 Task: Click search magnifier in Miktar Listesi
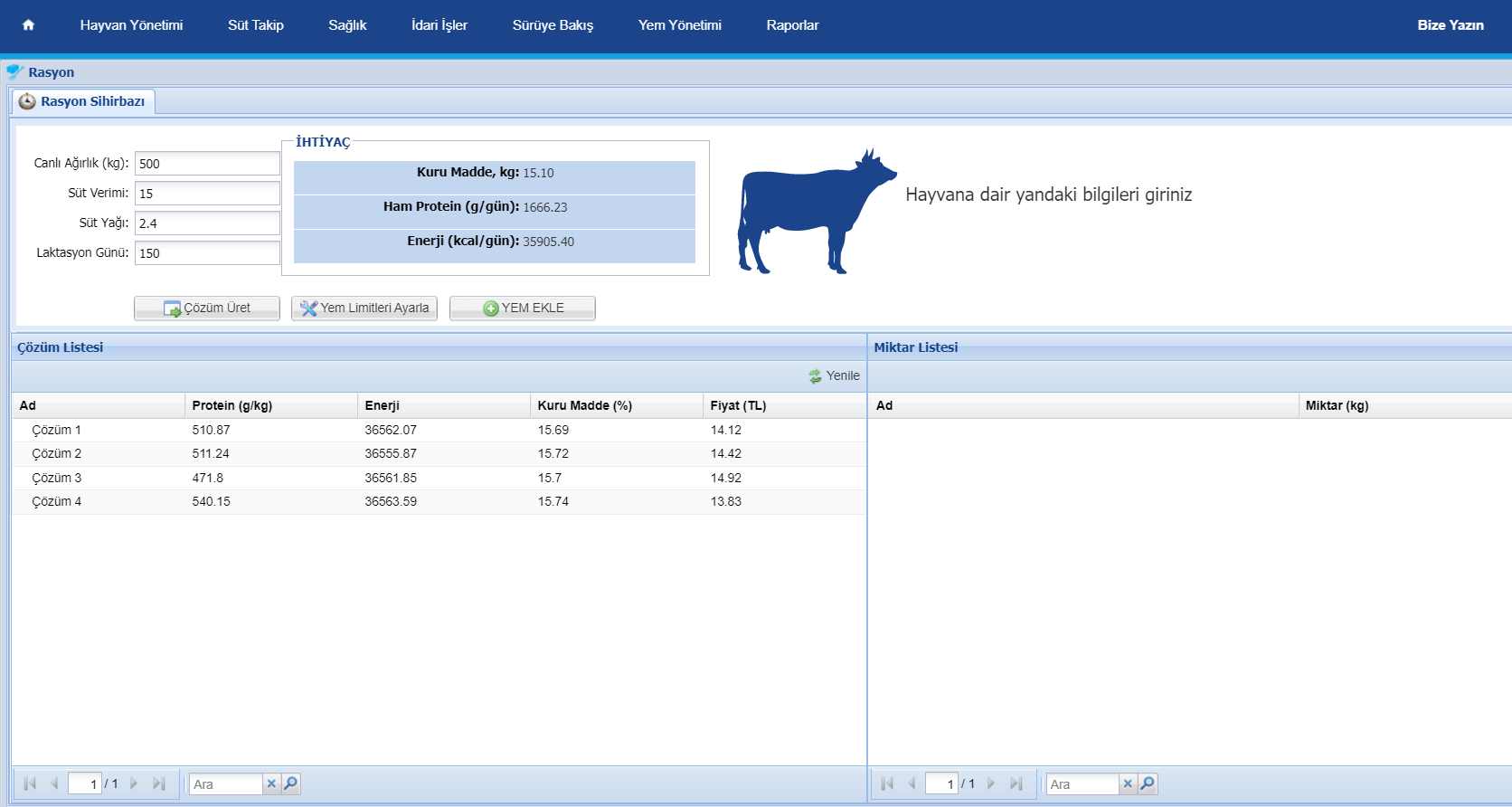(x=1148, y=784)
